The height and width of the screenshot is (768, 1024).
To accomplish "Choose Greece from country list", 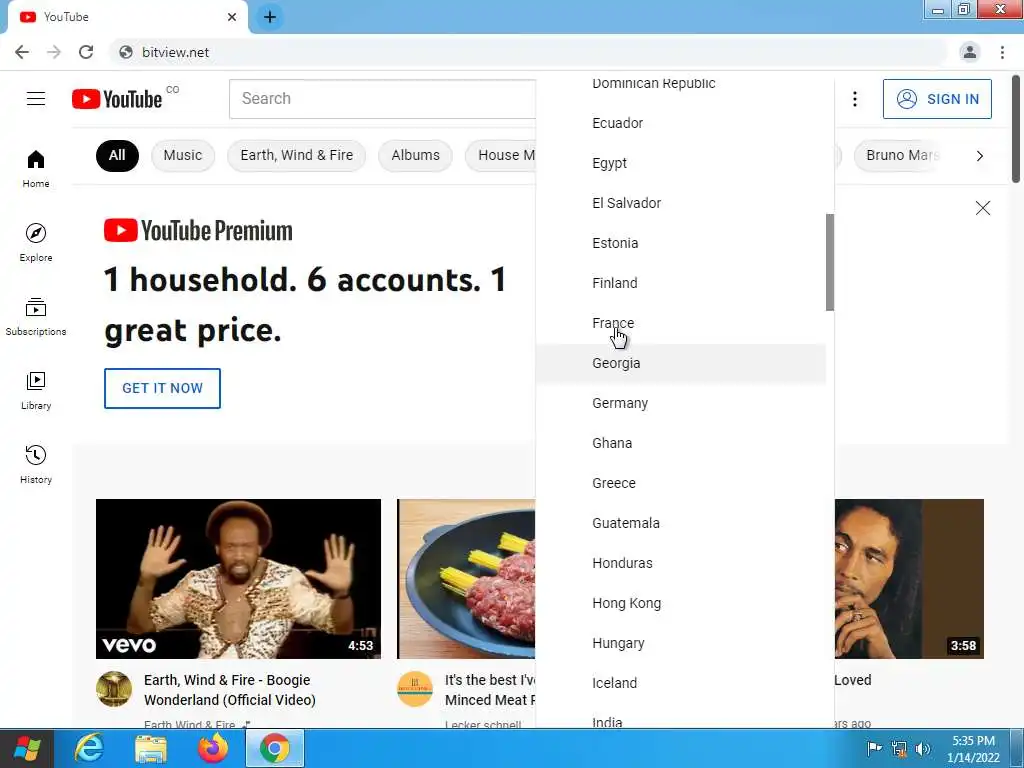I will click(x=680, y=483).
